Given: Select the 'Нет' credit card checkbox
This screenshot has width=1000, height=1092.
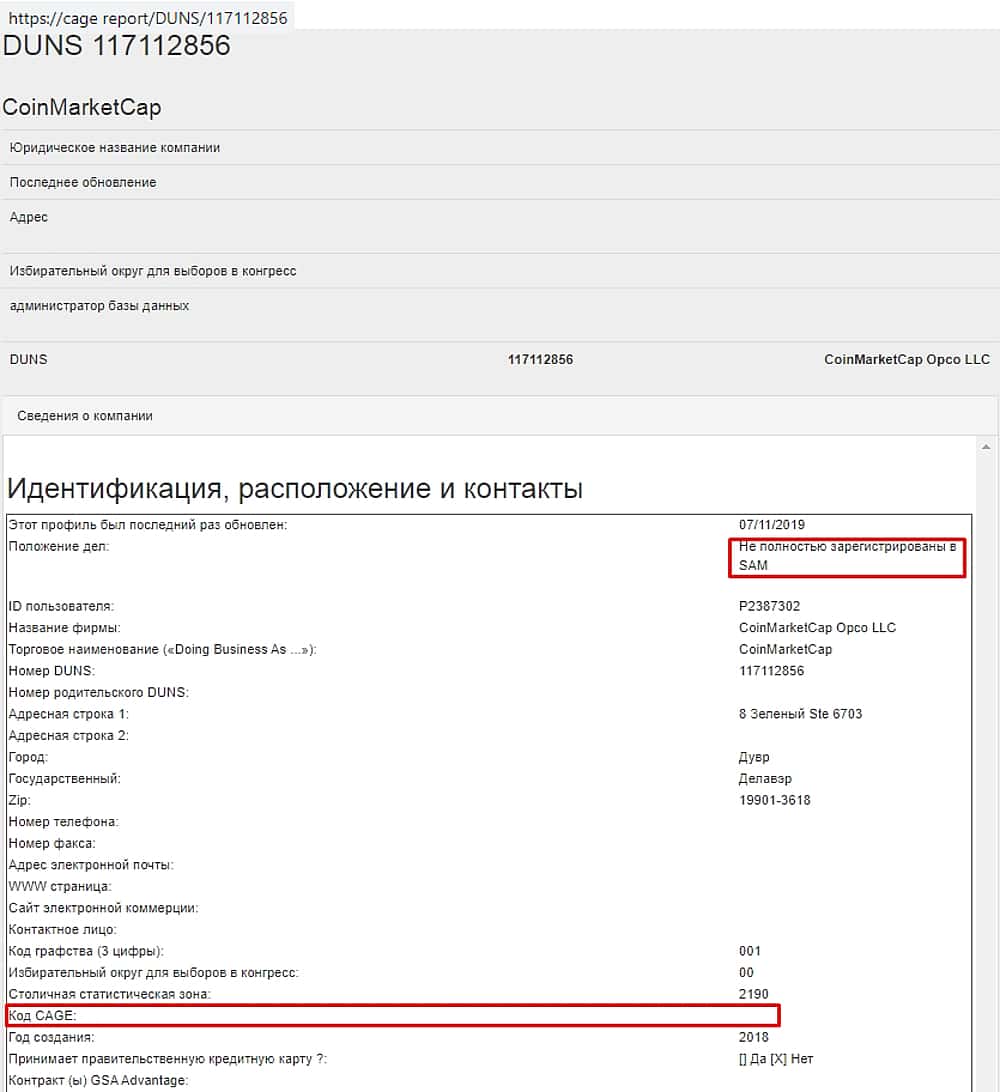Looking at the screenshot, I should tap(780, 1059).
